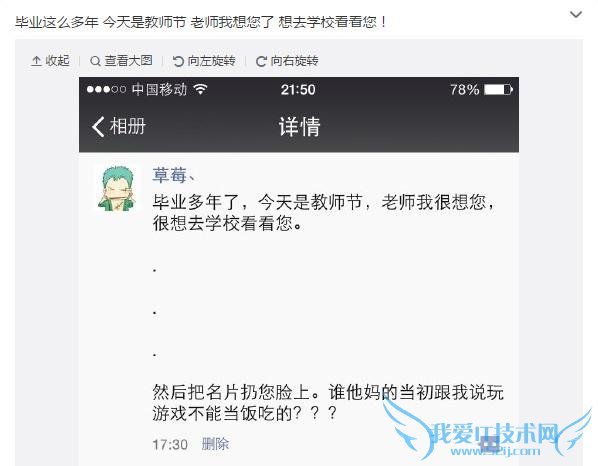This screenshot has height=466, width=598.
Task: Click the rotate-right arrow icon
Action: pos(261,61)
